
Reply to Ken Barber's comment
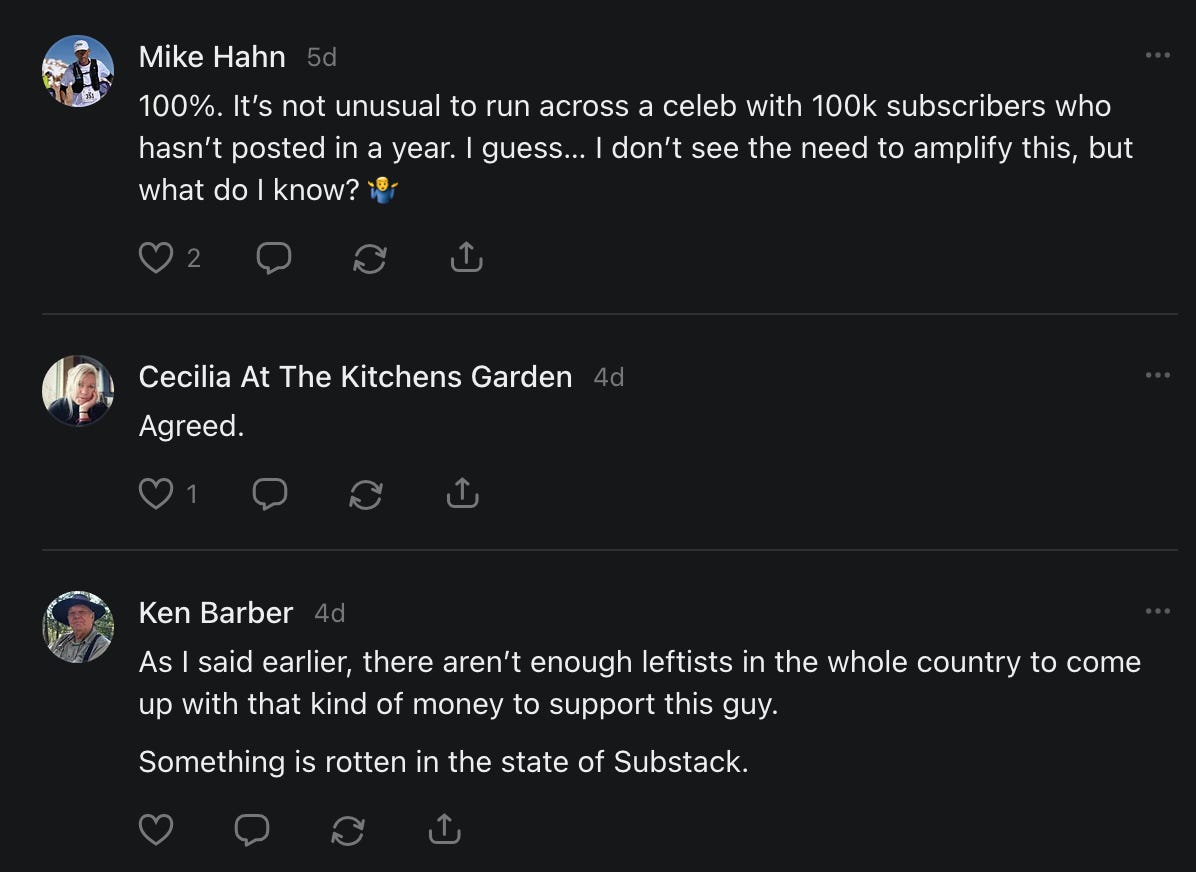[252, 829]
